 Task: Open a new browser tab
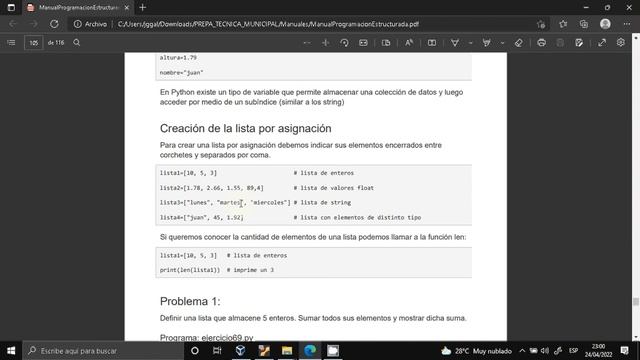pos(142,7)
